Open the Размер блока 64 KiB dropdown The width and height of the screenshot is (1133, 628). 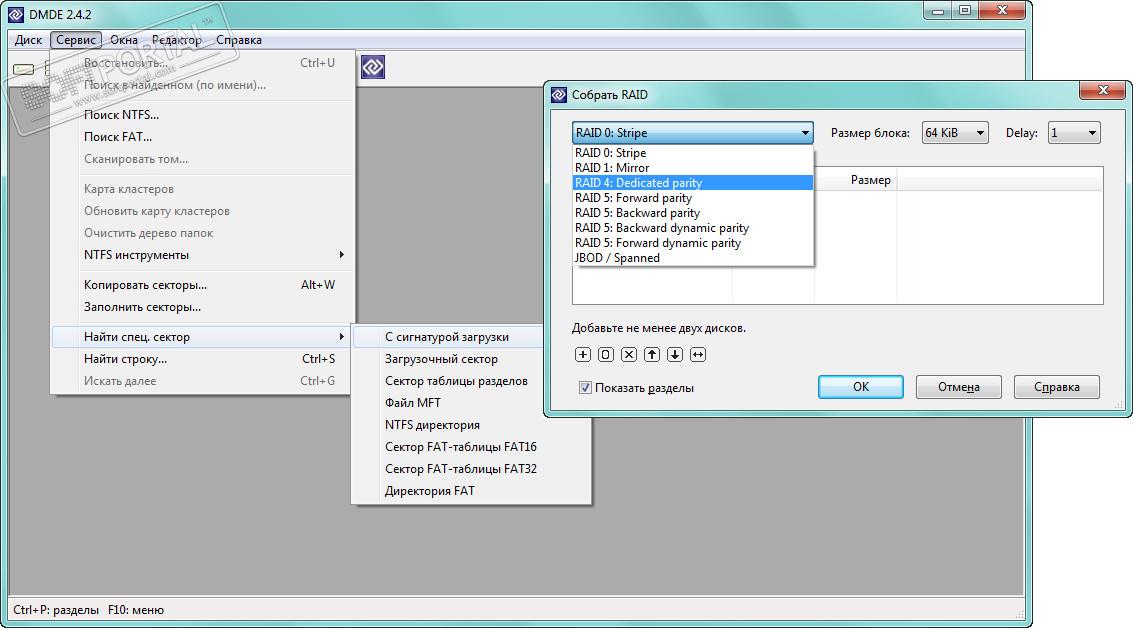[x=955, y=133]
